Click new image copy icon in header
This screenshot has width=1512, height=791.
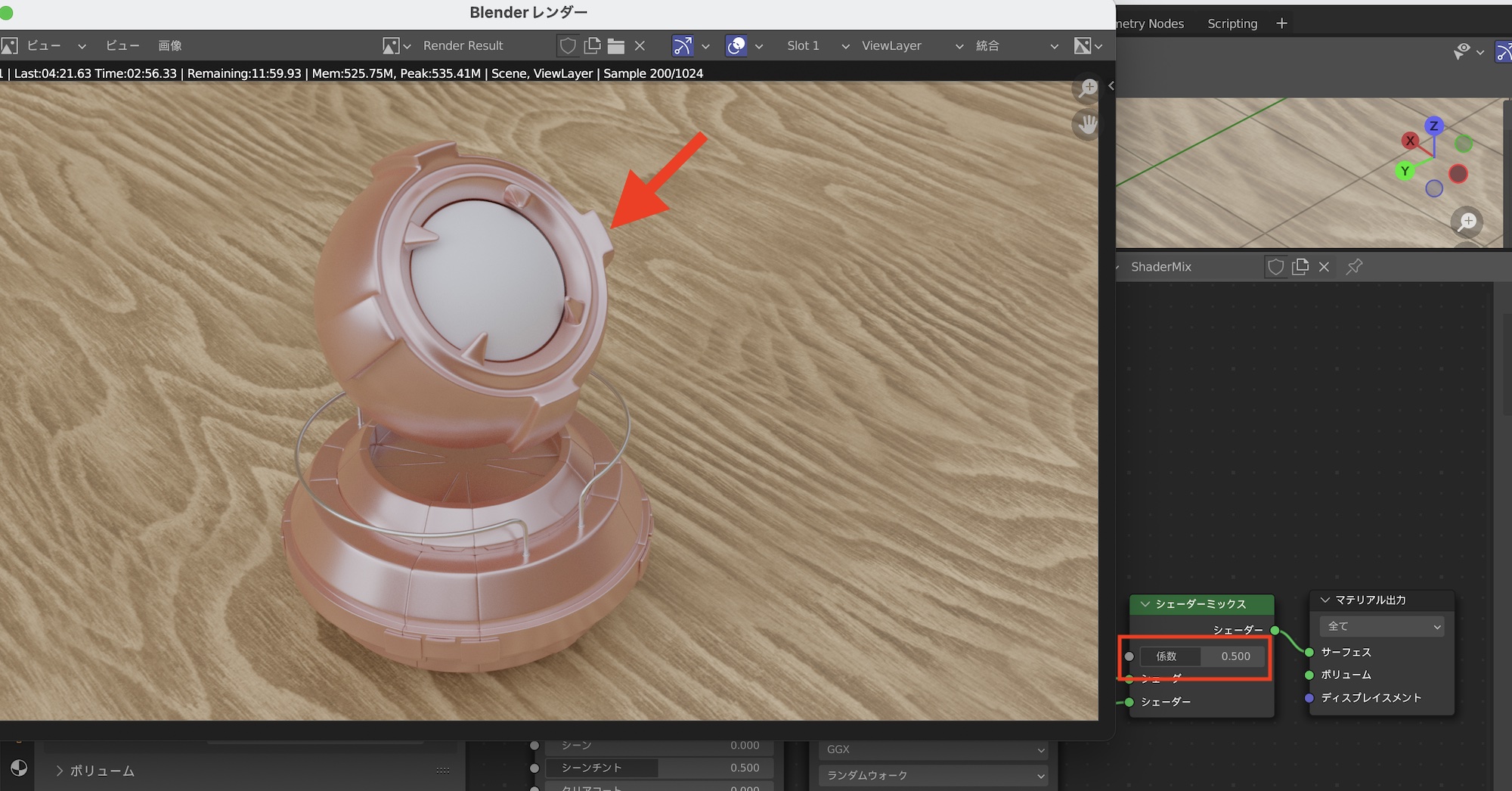[x=592, y=46]
